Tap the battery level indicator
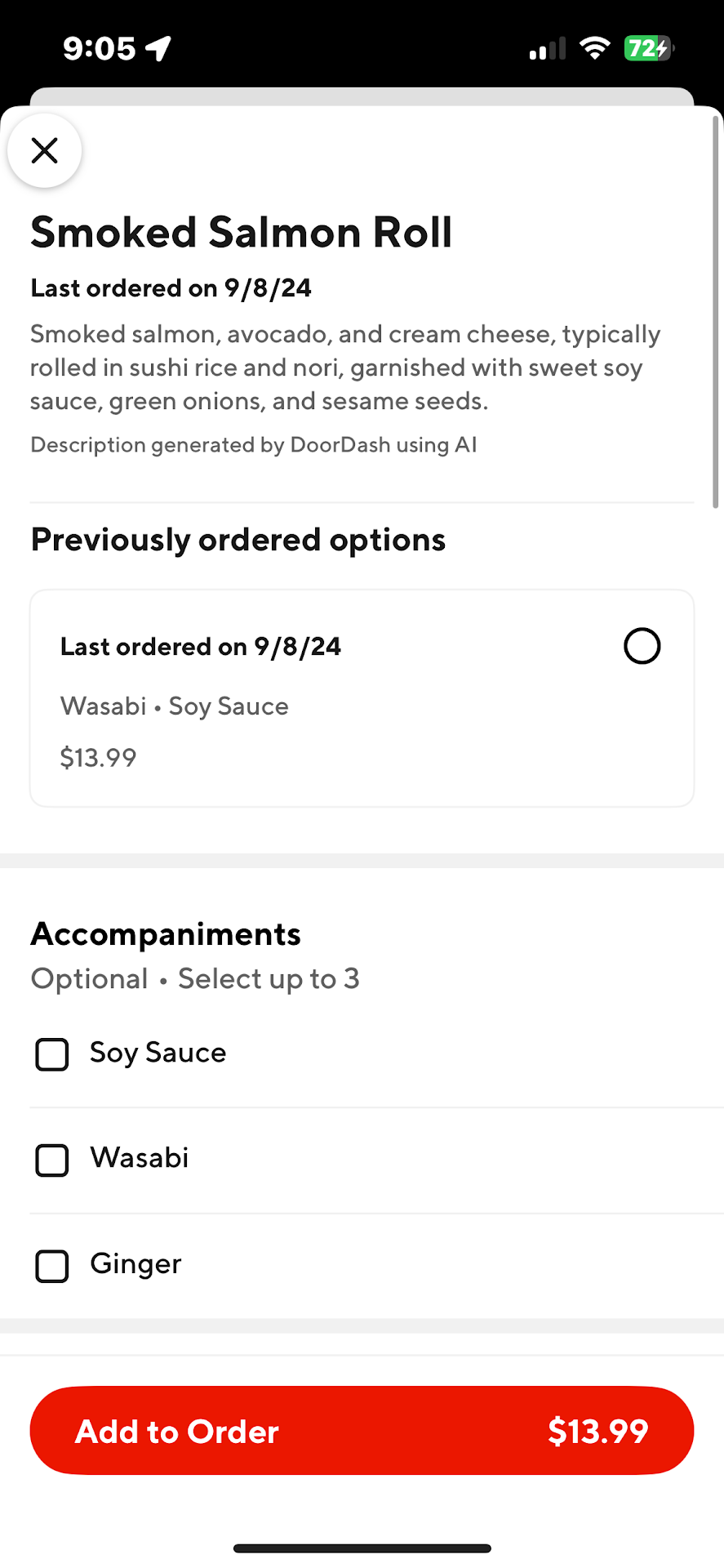The height and width of the screenshot is (1568, 724). [x=649, y=48]
